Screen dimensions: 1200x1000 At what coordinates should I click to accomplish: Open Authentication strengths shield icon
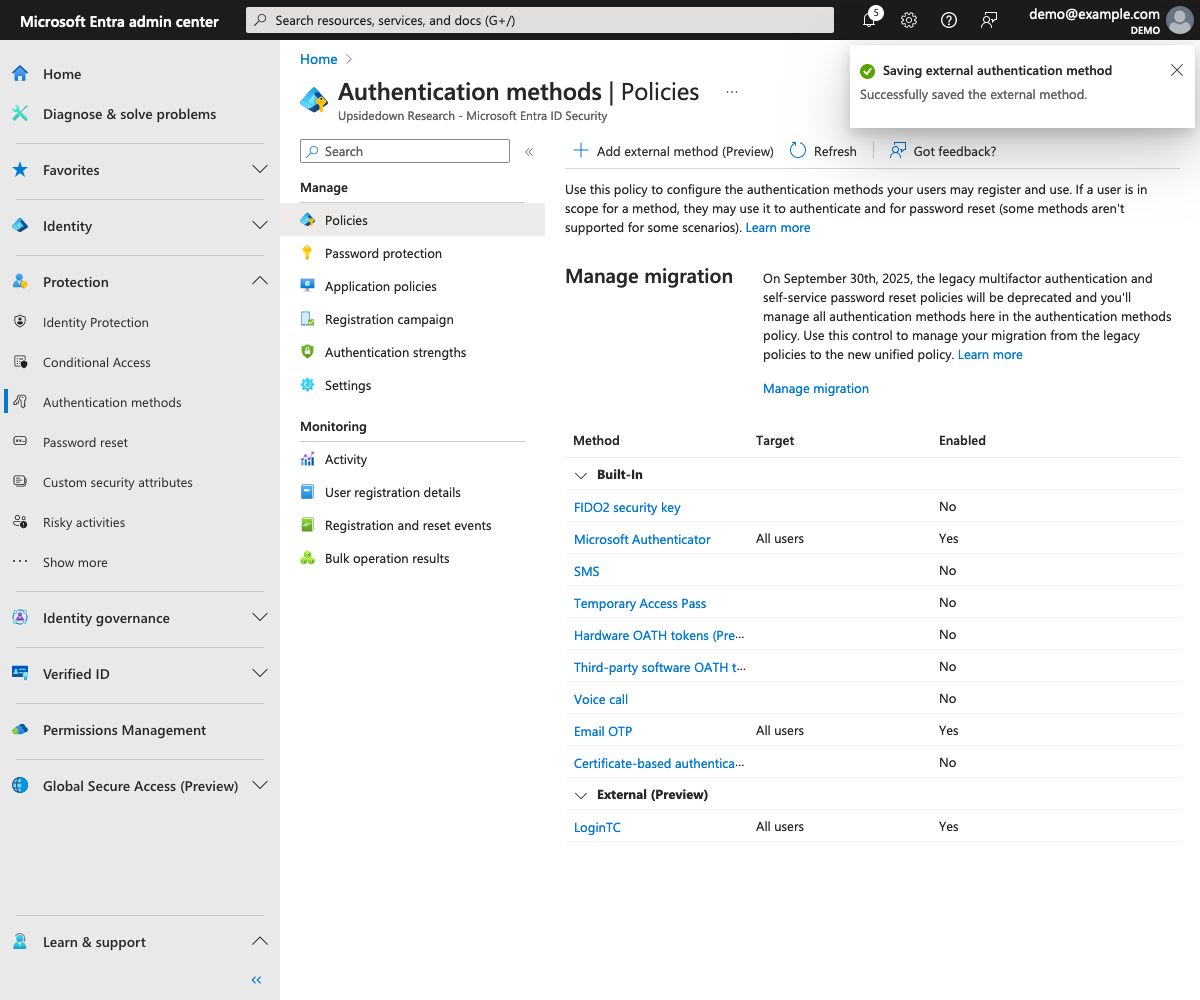point(308,352)
